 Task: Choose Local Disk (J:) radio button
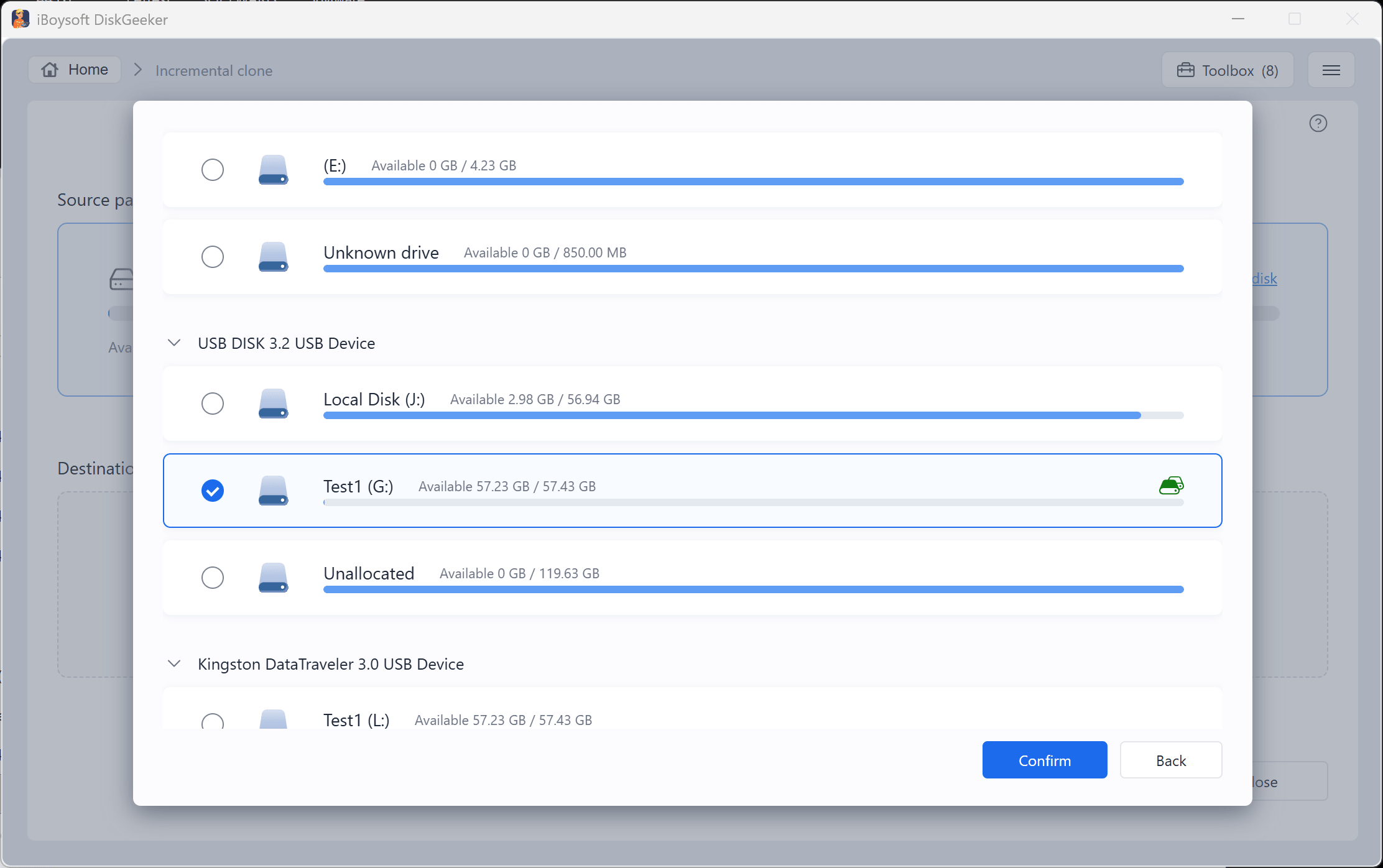click(213, 404)
